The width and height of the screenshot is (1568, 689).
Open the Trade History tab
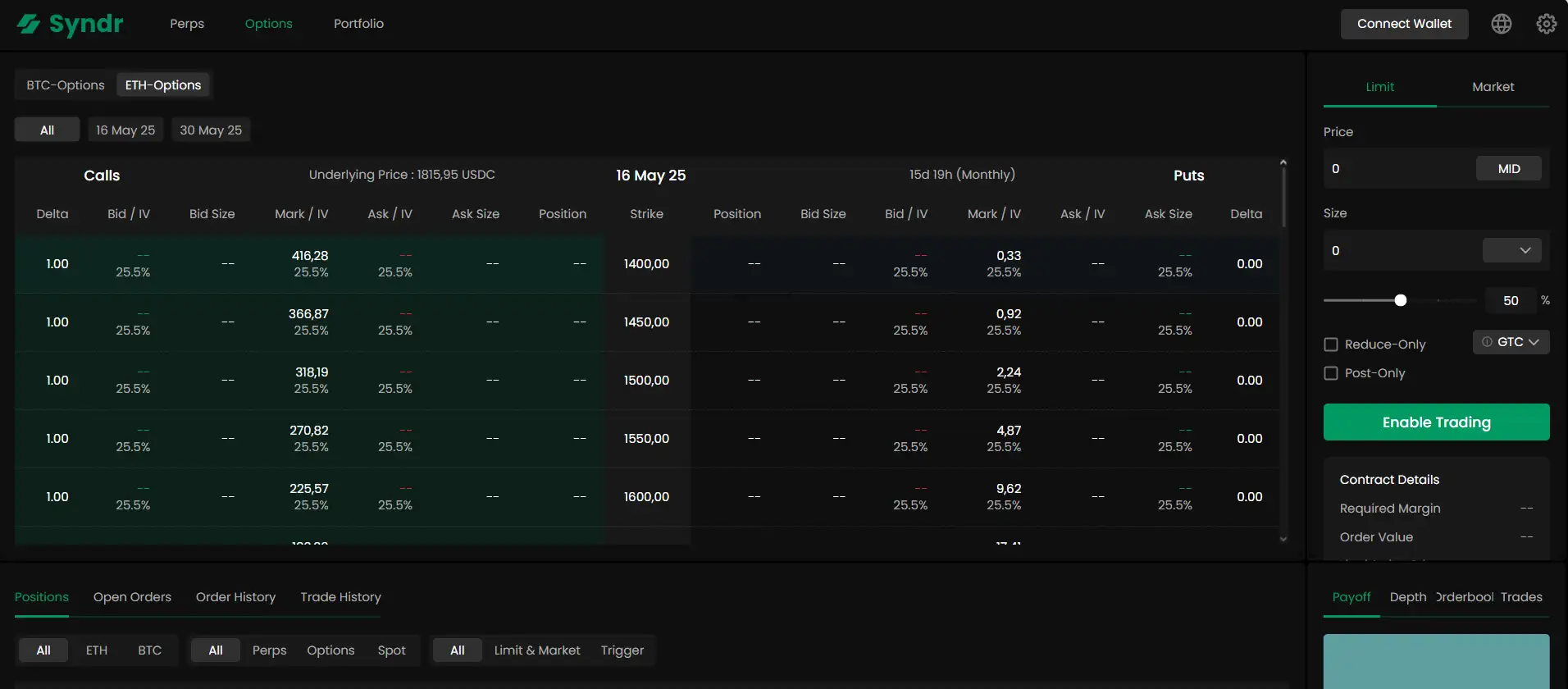coord(340,597)
